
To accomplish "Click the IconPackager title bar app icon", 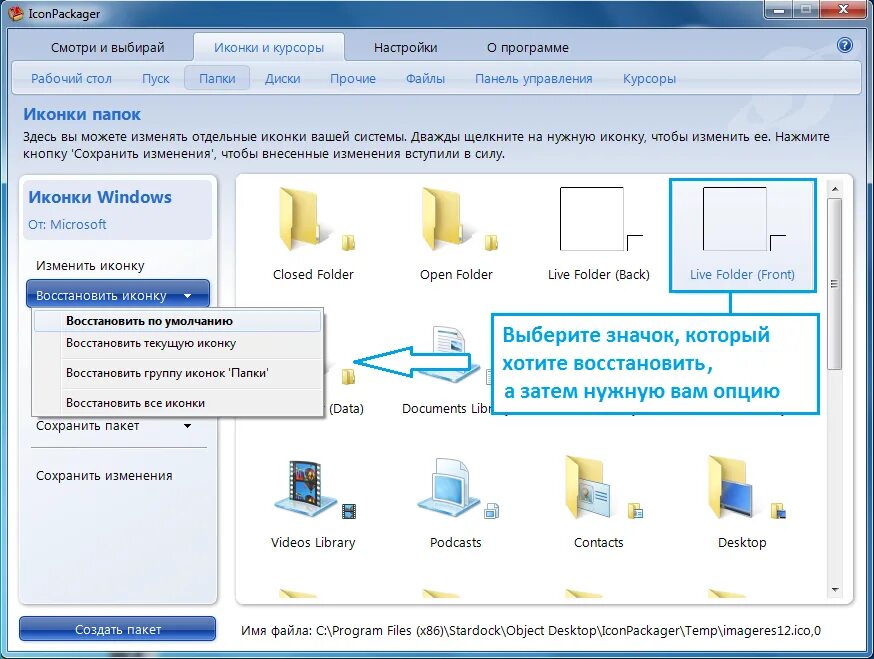I will pyautogui.click(x=16, y=13).
